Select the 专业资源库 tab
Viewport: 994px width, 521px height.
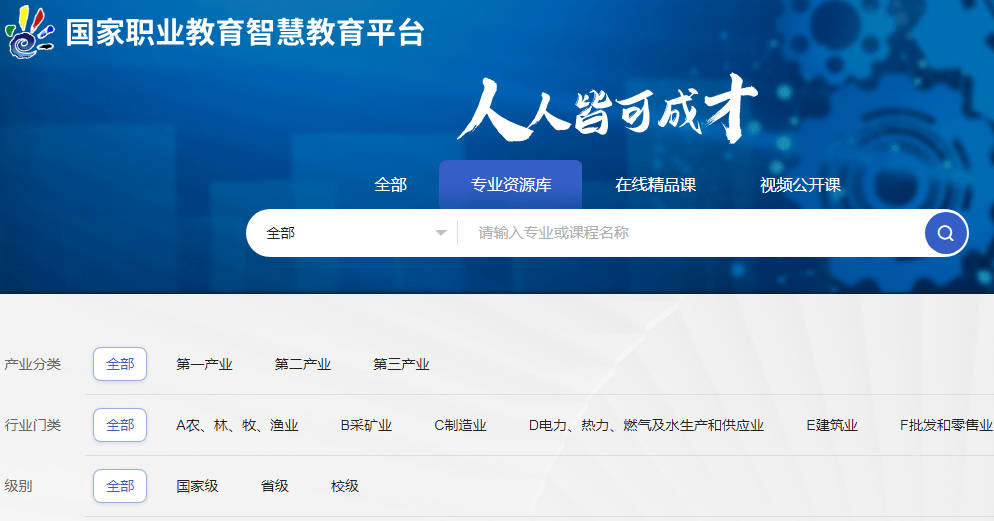click(x=510, y=185)
